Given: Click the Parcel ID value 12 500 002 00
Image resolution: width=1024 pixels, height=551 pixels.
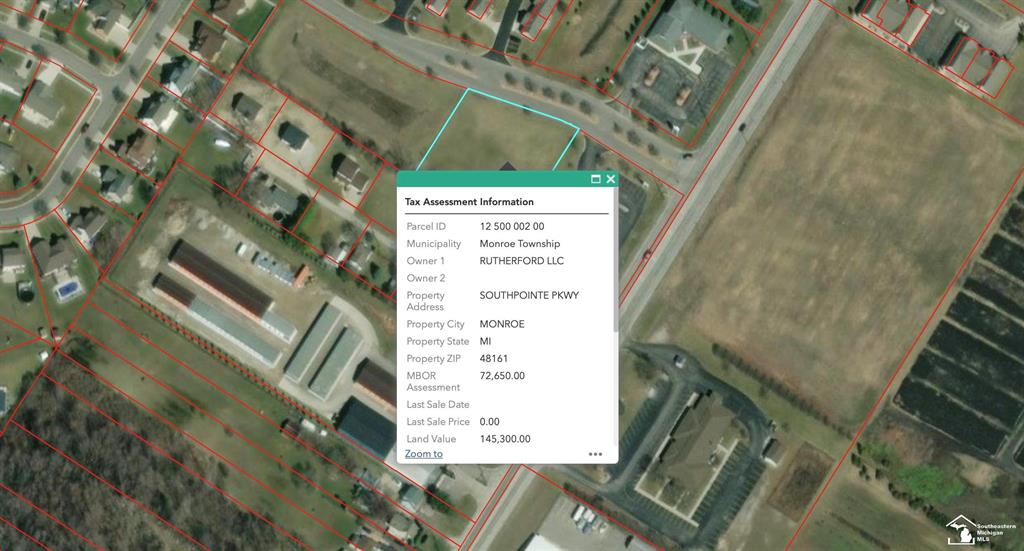Looking at the screenshot, I should 512,227.
